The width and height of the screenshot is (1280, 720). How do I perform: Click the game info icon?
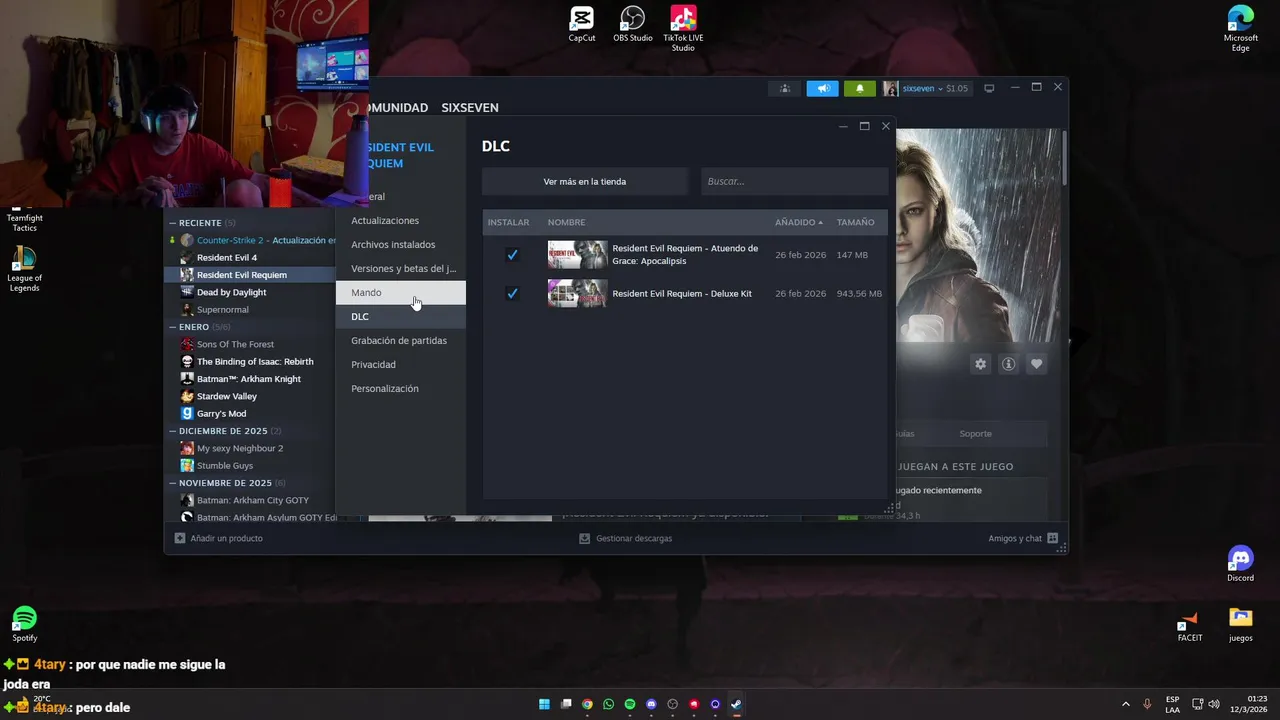point(1008,364)
